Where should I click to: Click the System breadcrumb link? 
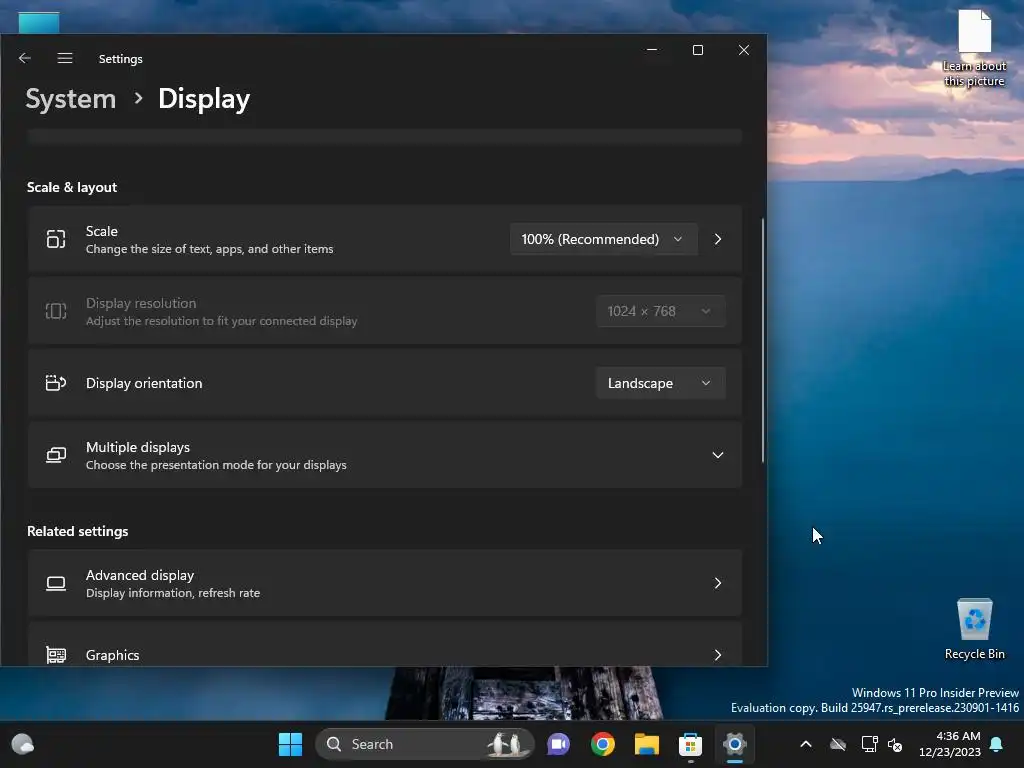71,99
